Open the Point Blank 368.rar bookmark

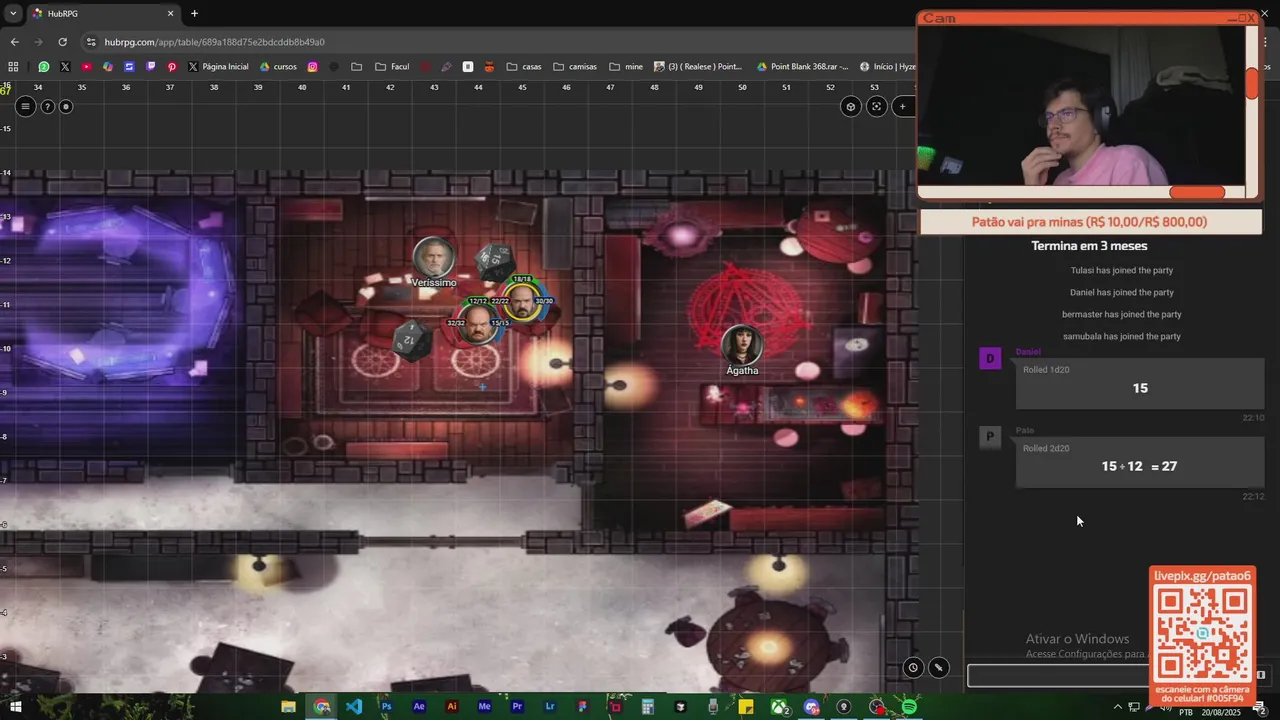pyautogui.click(x=803, y=67)
